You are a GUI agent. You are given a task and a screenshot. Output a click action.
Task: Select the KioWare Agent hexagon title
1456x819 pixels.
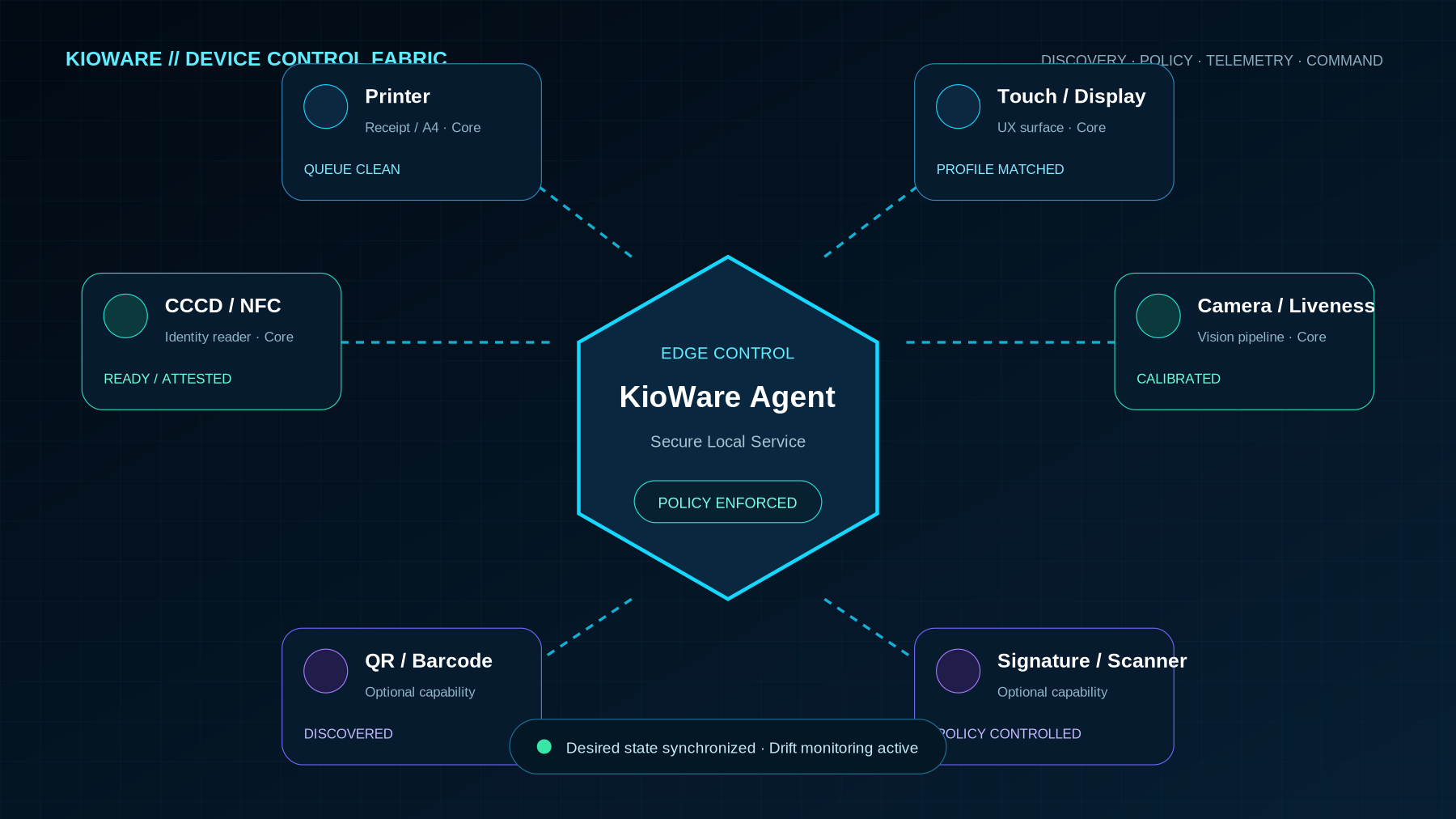tap(727, 397)
